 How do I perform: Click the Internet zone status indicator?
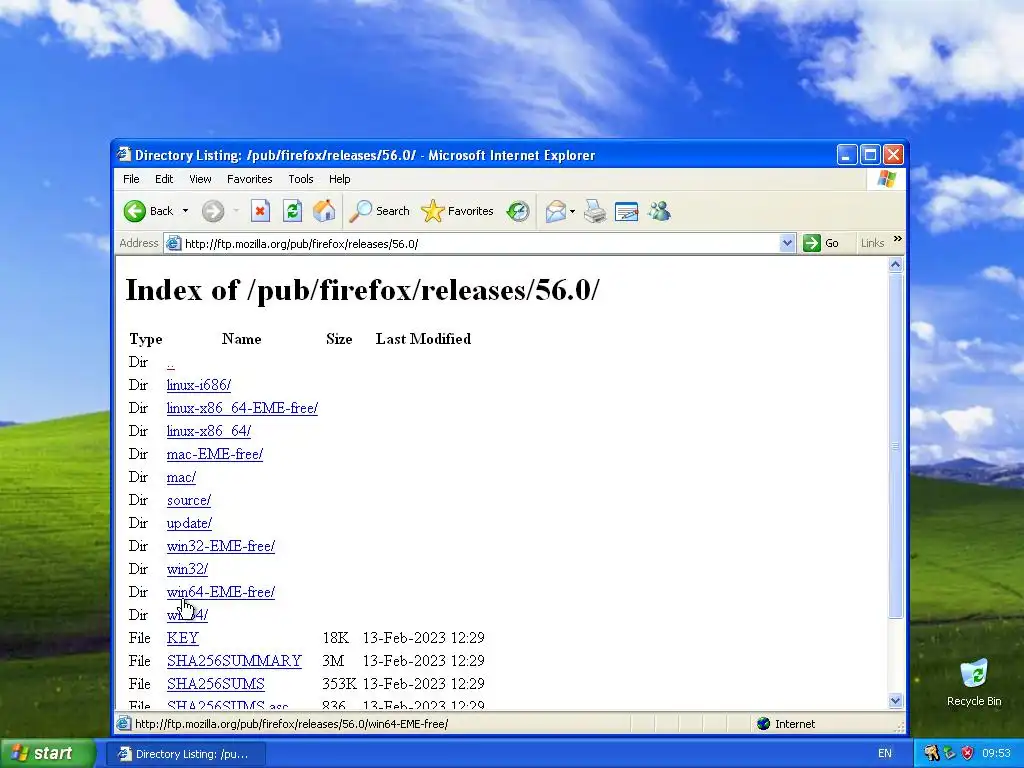[786, 724]
